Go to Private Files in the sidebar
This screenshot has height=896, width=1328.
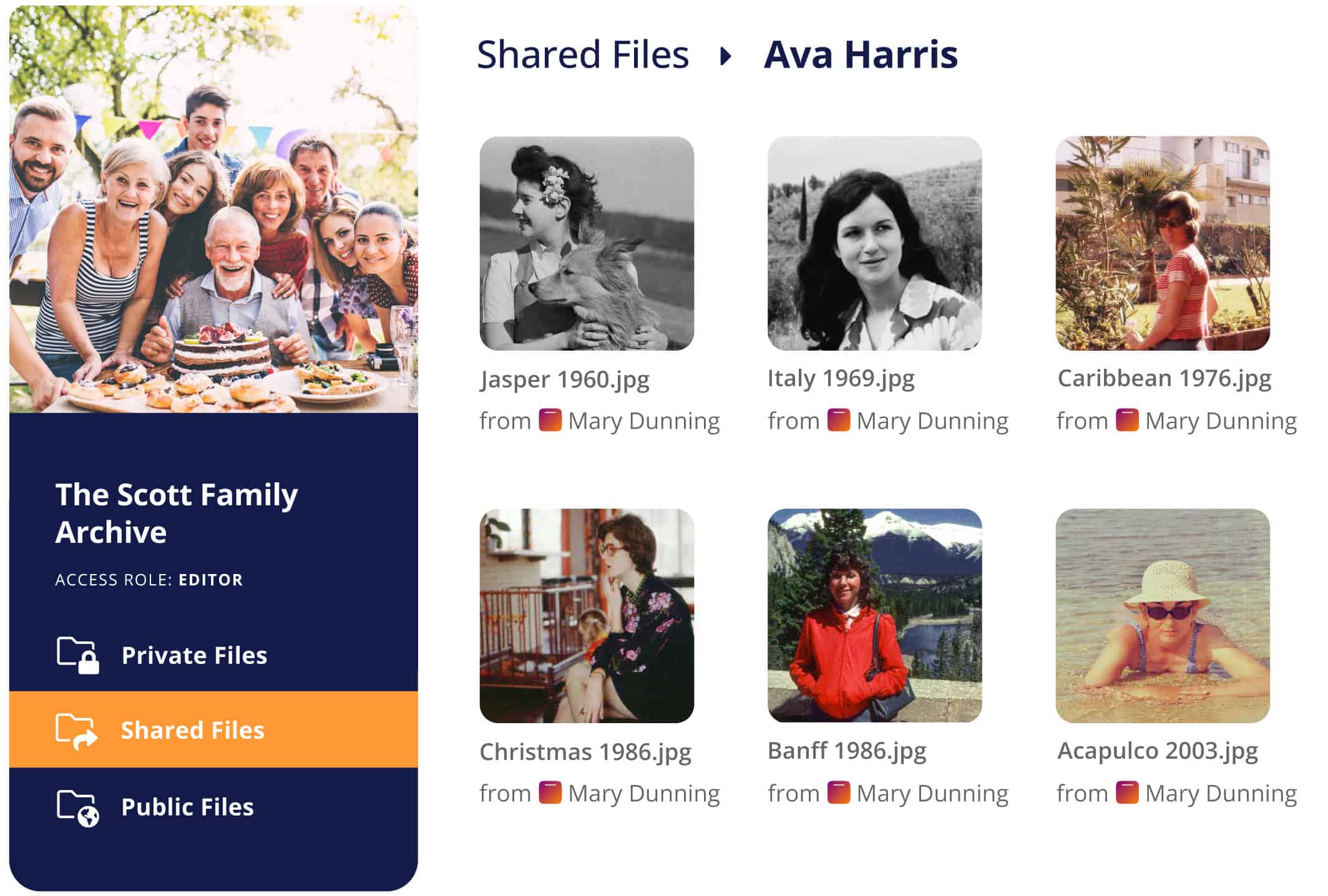194,655
